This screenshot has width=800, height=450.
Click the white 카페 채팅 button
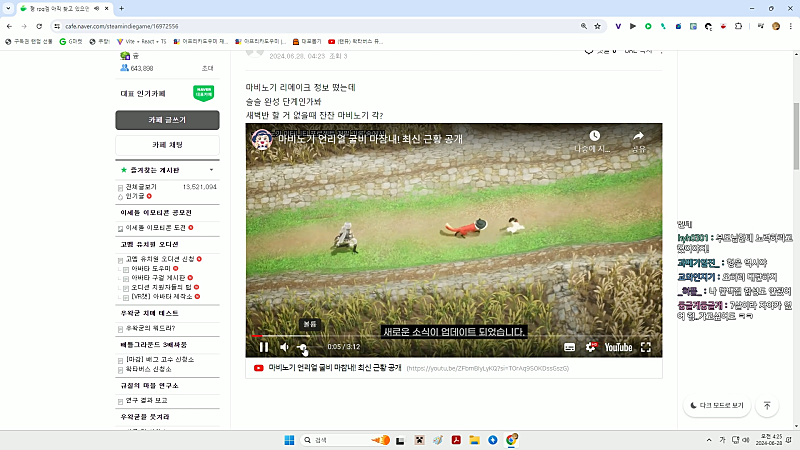click(x=167, y=145)
